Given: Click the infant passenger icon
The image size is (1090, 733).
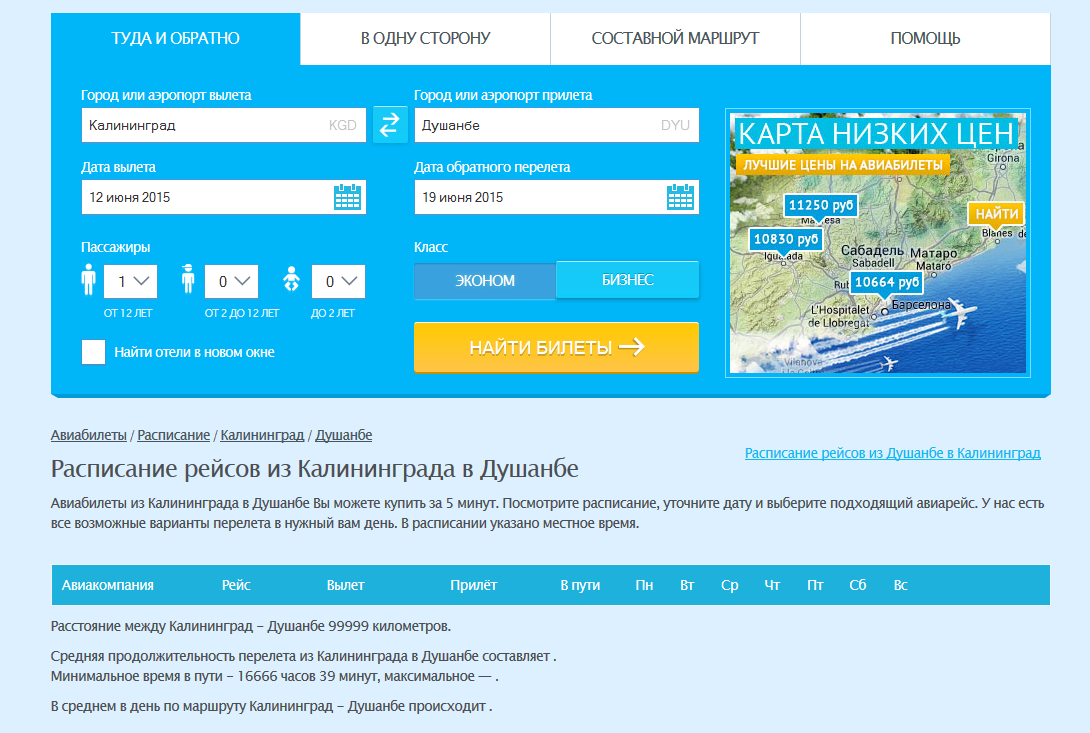Looking at the screenshot, I should 291,279.
